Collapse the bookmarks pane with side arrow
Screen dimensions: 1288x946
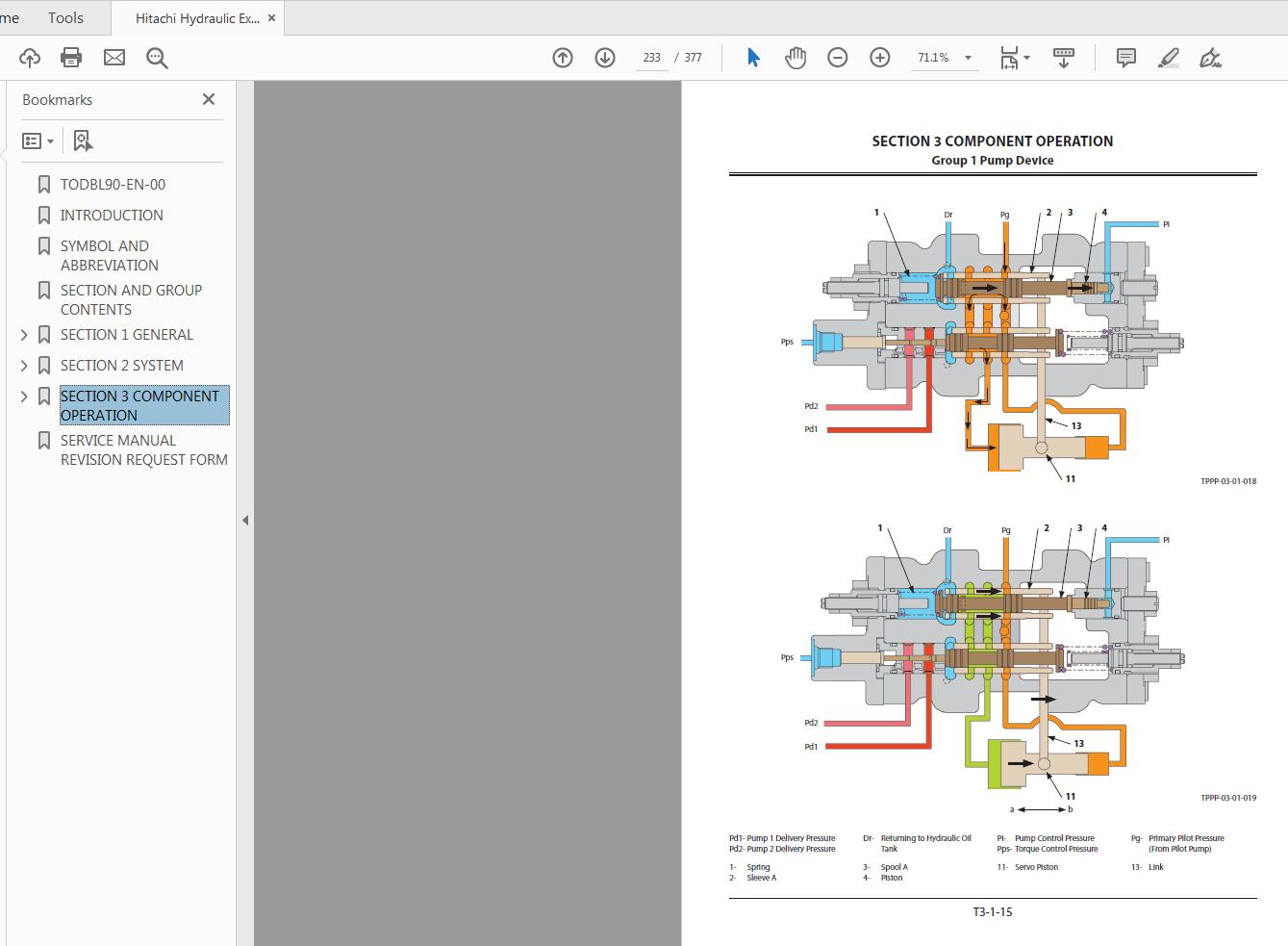[245, 520]
